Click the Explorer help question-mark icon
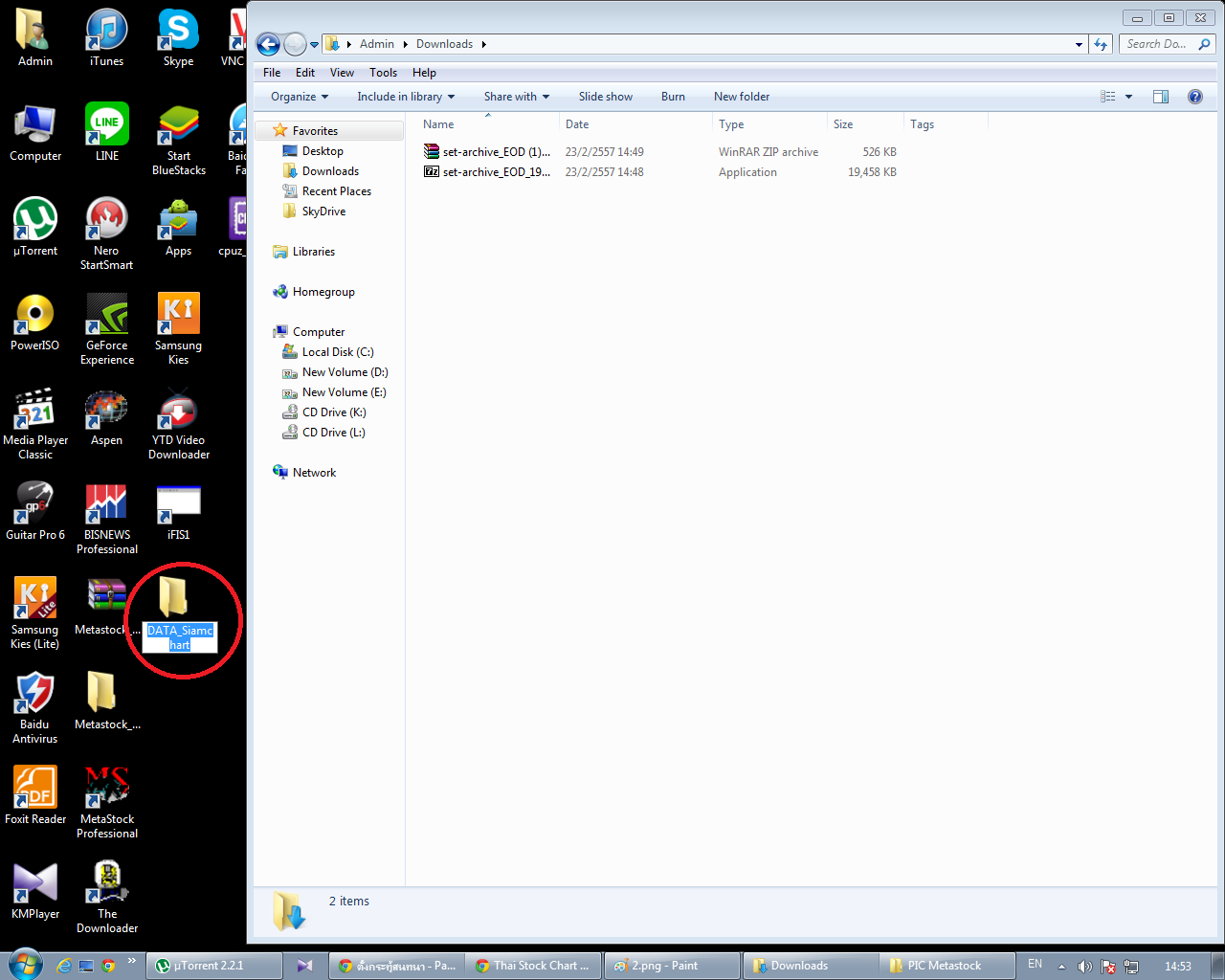The image size is (1225, 980). 1195,97
